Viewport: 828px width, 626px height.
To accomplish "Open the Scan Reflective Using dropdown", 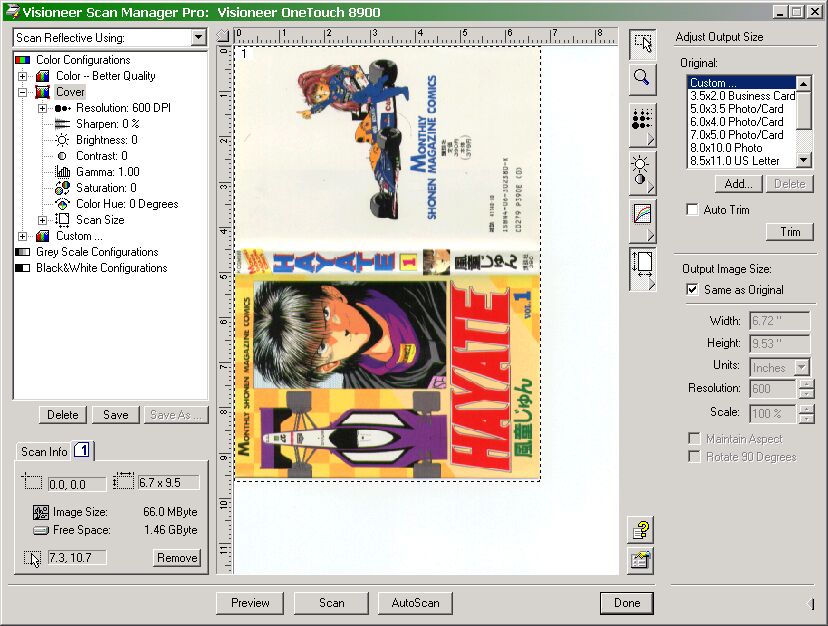I will (199, 38).
